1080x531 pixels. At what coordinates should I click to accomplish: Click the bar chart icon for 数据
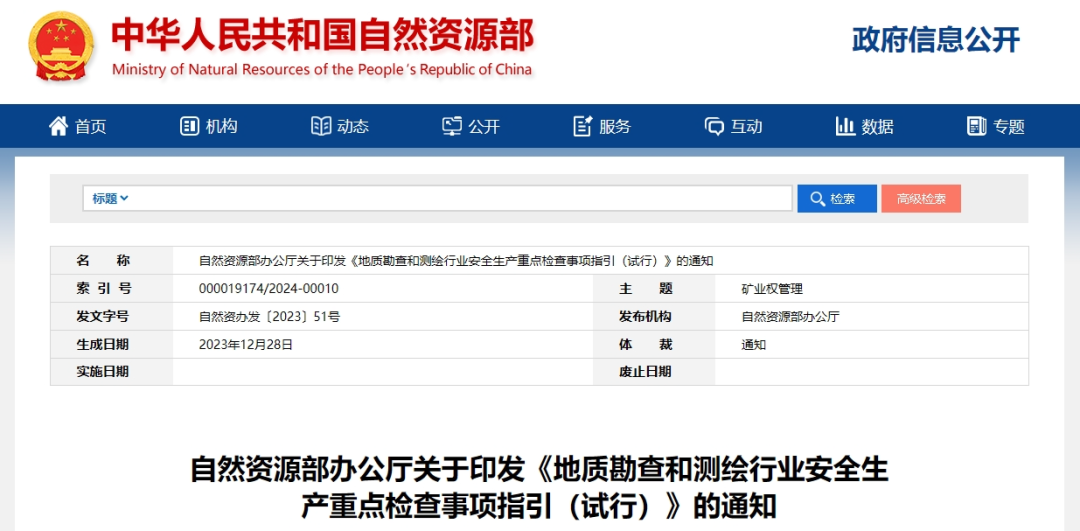pyautogui.click(x=845, y=126)
